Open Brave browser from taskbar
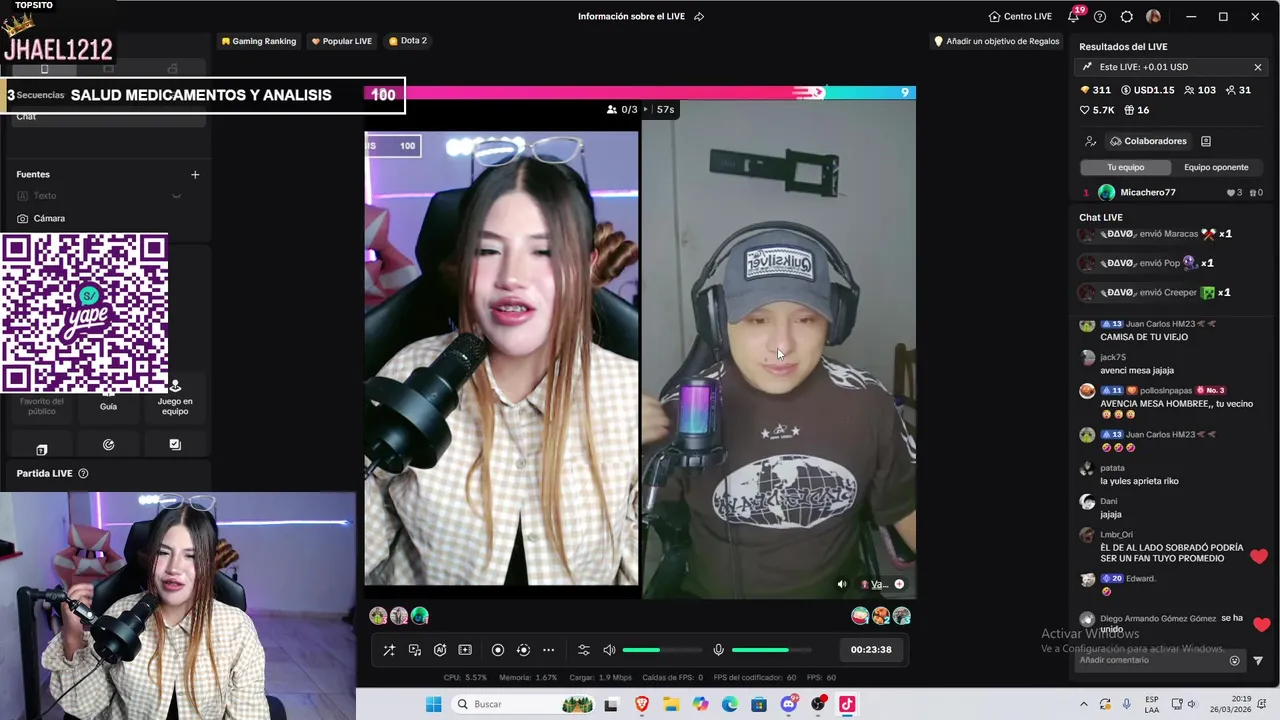1280x720 pixels. click(x=642, y=704)
